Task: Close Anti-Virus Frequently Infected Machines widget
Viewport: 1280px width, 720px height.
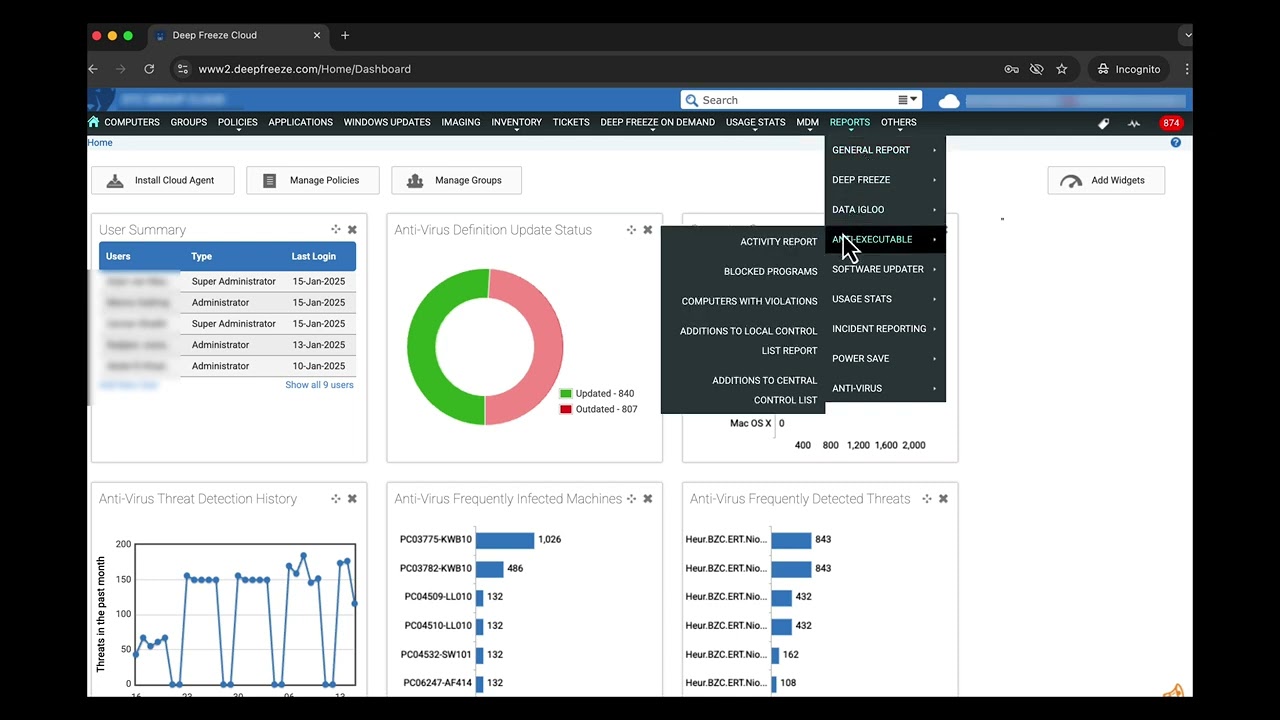Action: (648, 498)
